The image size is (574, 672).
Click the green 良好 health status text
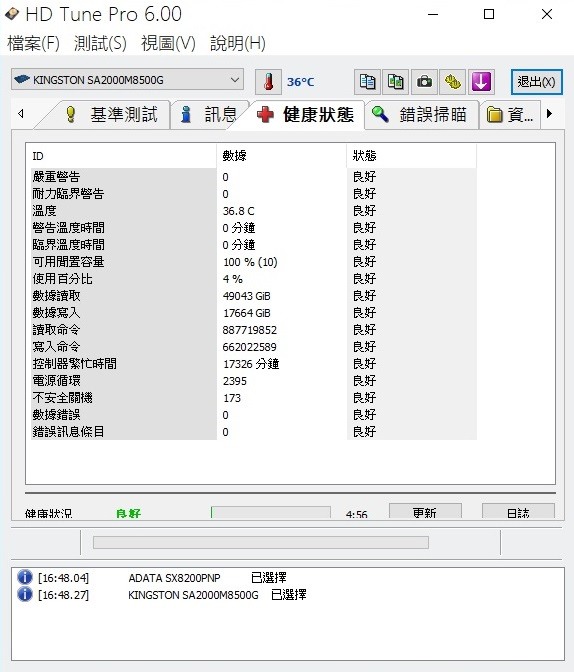coord(128,513)
